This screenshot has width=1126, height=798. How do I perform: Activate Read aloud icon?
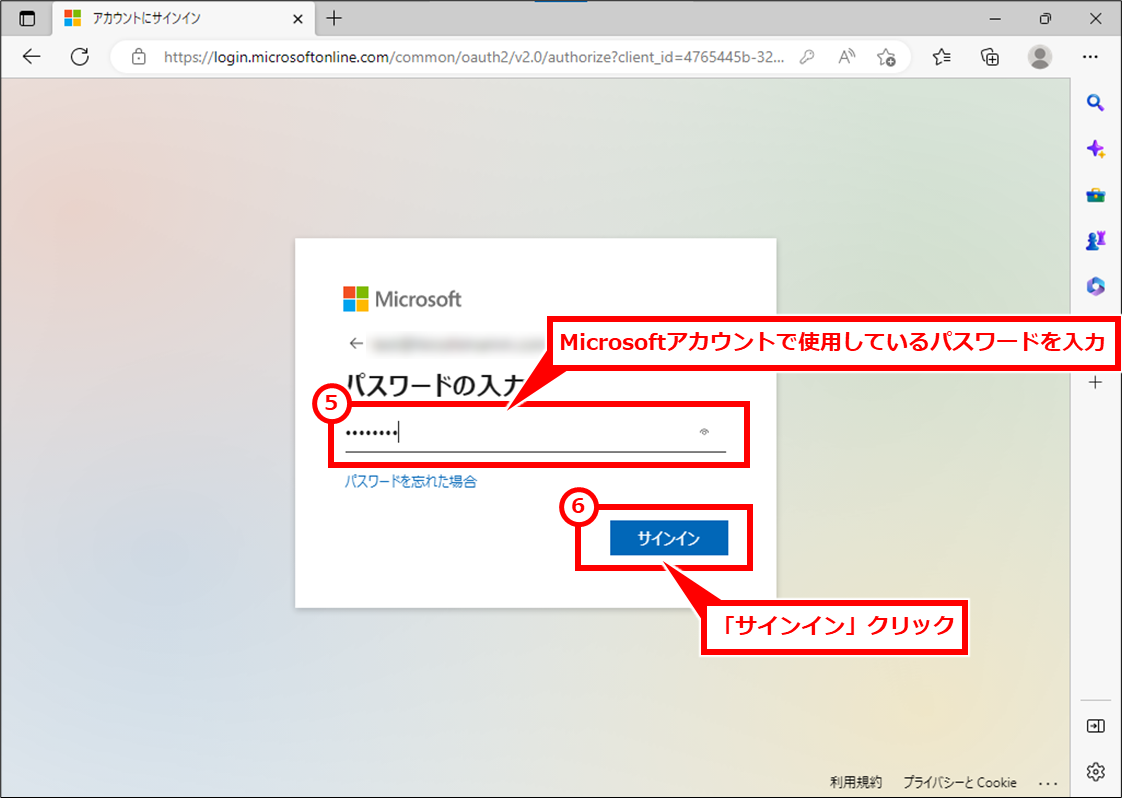847,57
